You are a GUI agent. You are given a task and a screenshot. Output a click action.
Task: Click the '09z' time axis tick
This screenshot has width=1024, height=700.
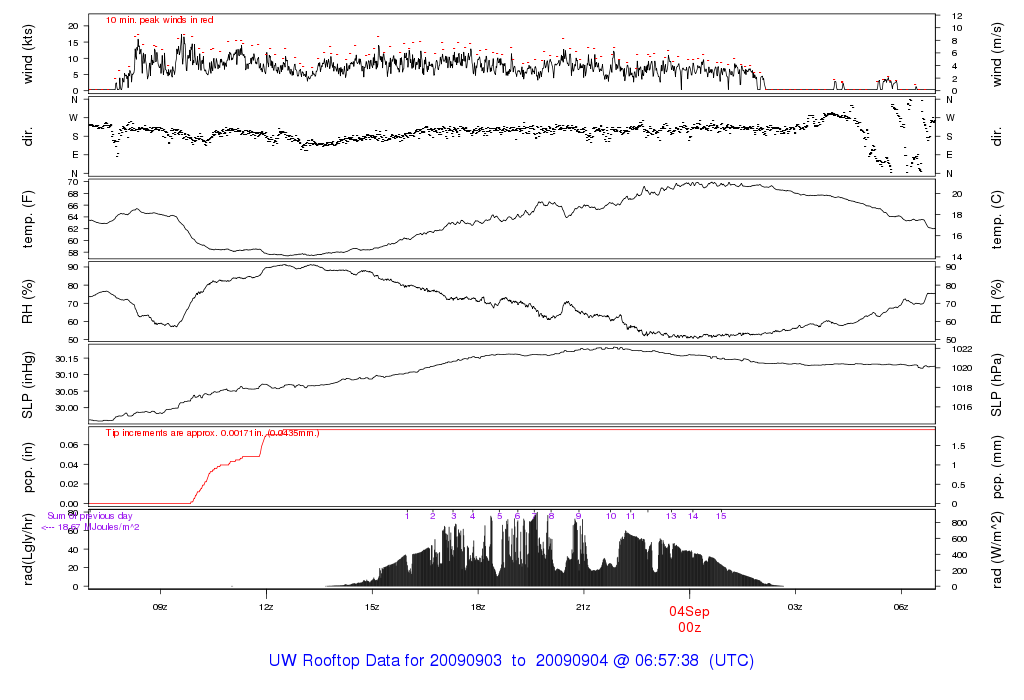coord(160,607)
